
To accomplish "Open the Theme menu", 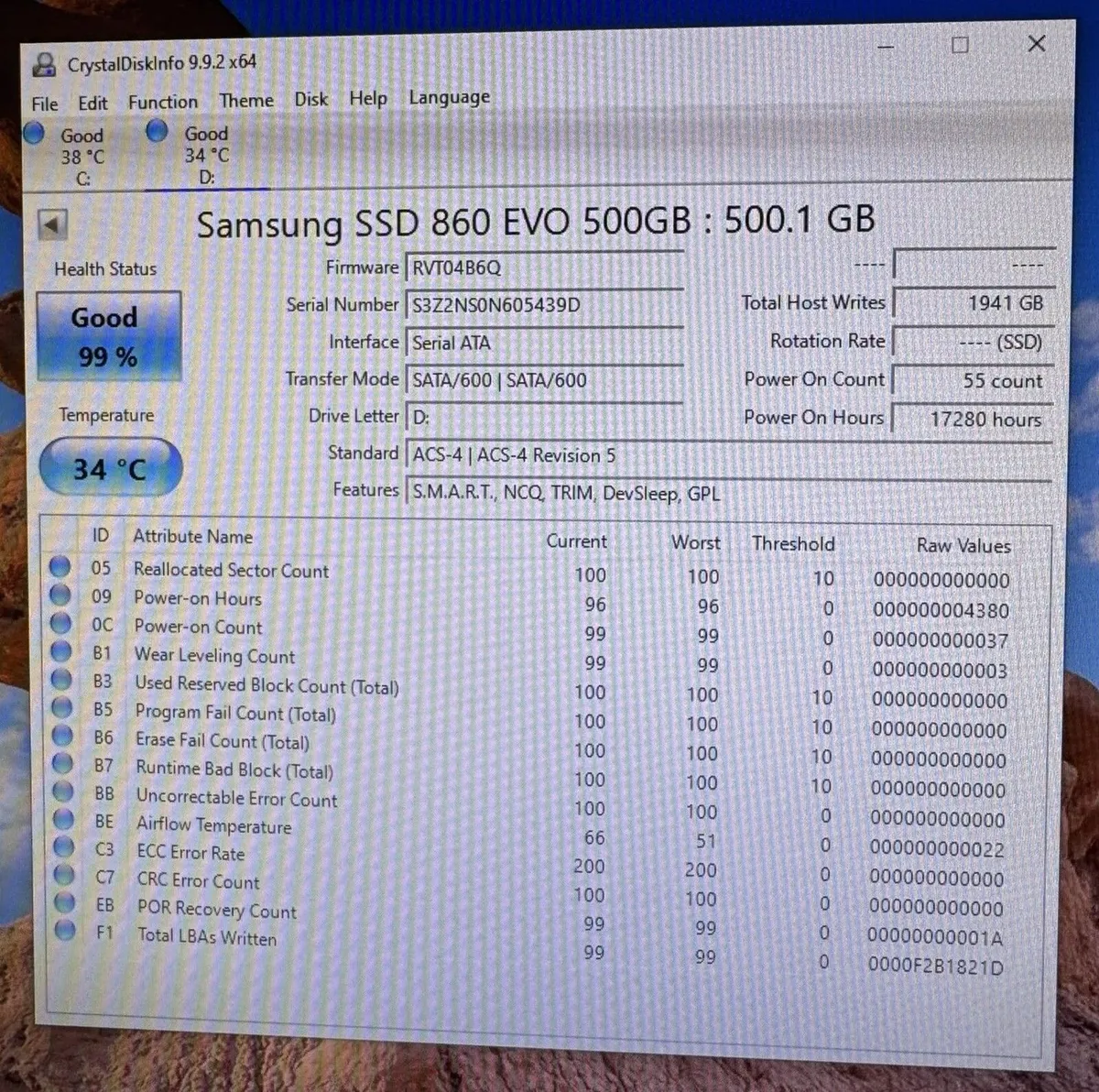I will [x=246, y=100].
